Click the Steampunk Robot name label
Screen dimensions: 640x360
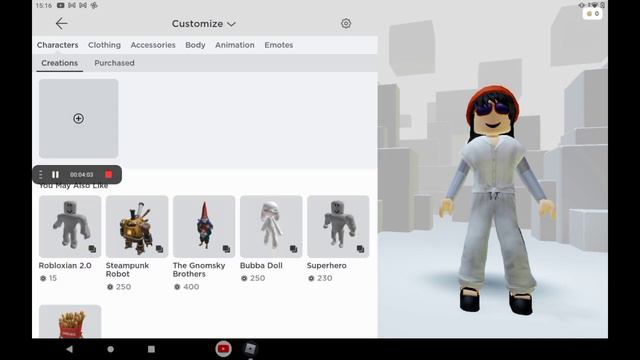point(127,270)
